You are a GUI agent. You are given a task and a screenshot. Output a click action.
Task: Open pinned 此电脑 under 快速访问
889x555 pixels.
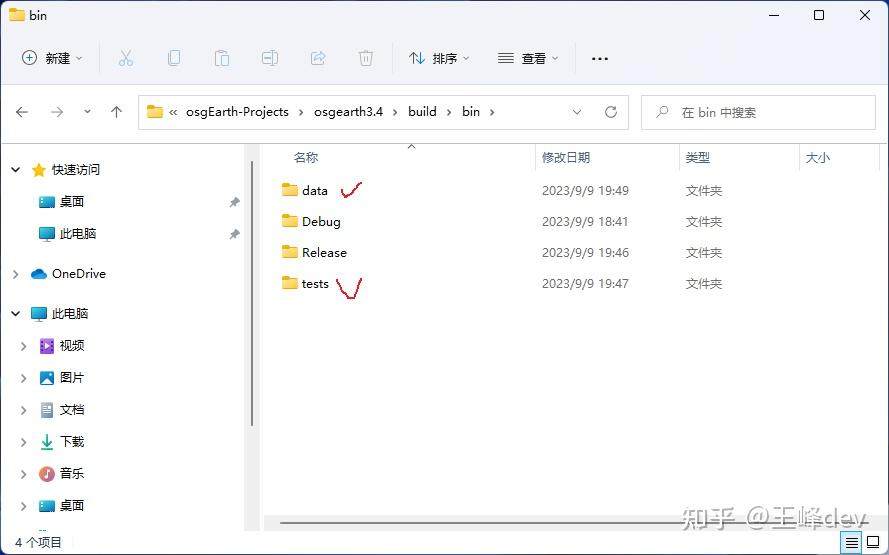tap(78, 234)
